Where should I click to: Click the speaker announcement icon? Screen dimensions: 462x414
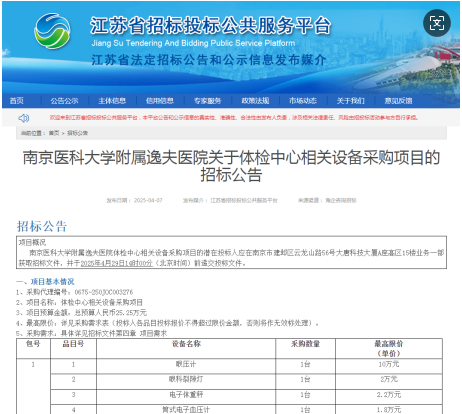[x=24, y=118]
